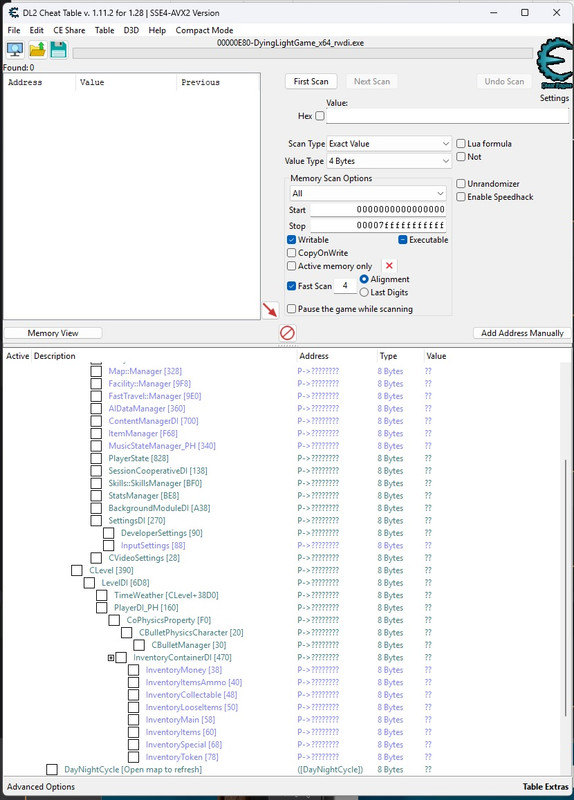Select the Alignment radio button

[x=364, y=279]
